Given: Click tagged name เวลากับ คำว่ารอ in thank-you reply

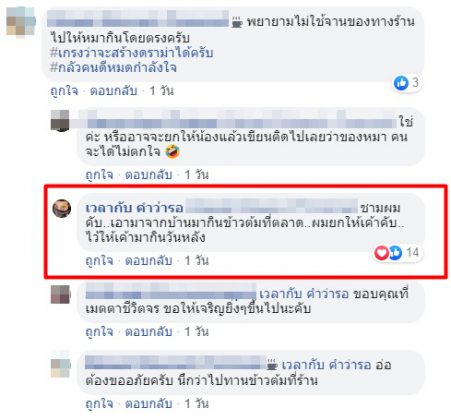Looking at the screenshot, I should pyautogui.click(x=304, y=294).
